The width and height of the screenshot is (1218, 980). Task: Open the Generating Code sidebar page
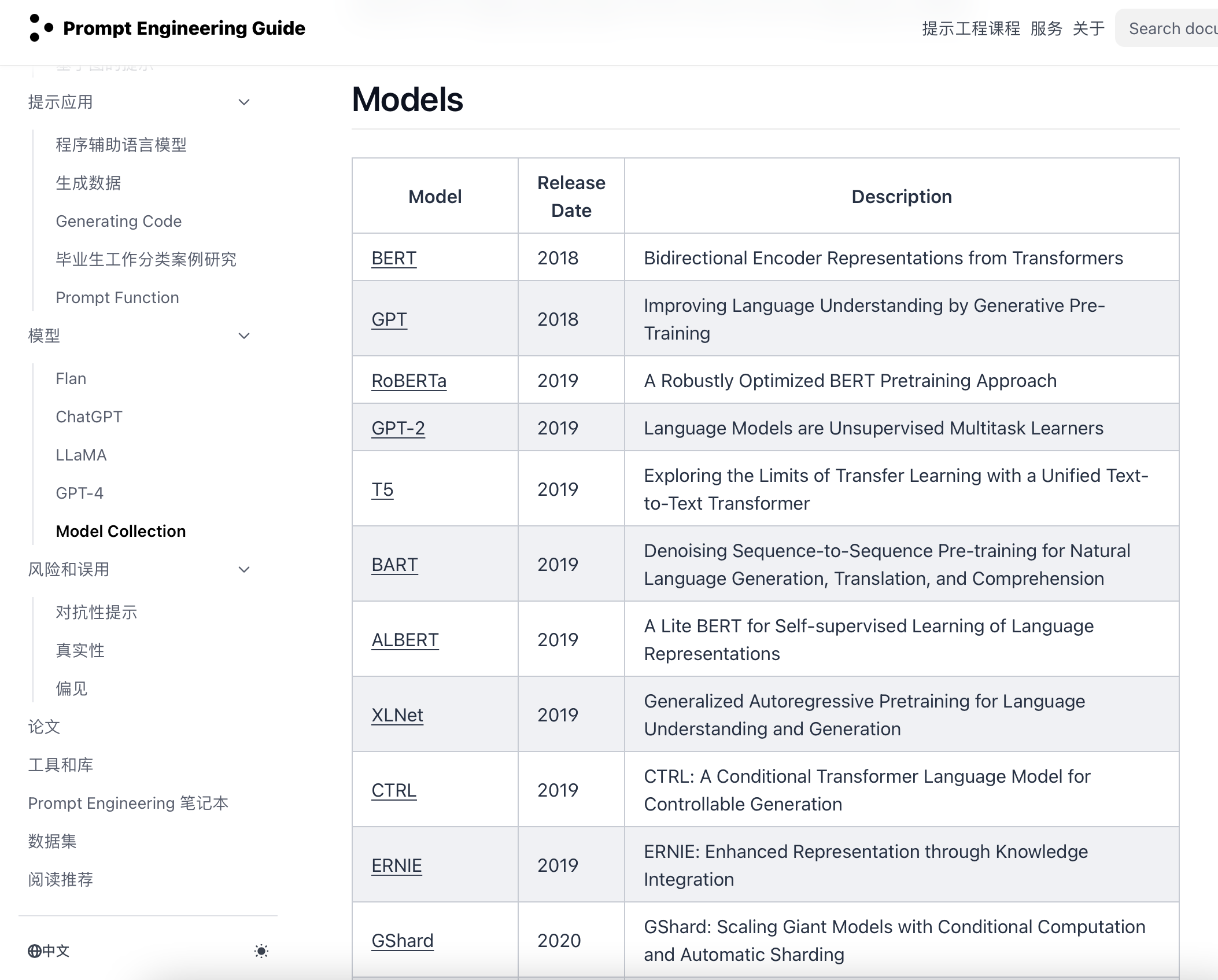pyautogui.click(x=119, y=222)
